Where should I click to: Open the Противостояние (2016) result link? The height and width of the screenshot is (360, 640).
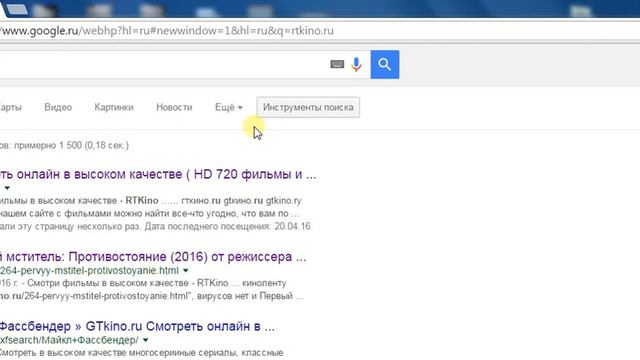pyautogui.click(x=153, y=257)
